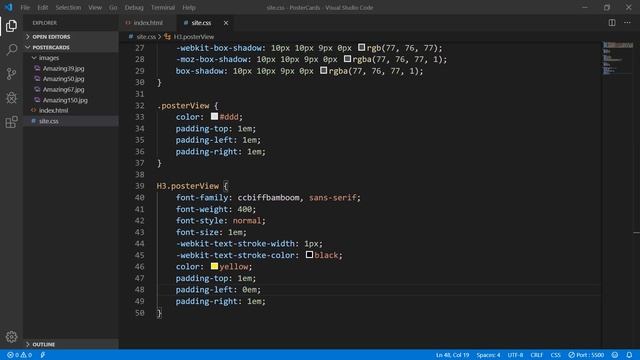
Task: Open the View menu
Action: (95, 7)
